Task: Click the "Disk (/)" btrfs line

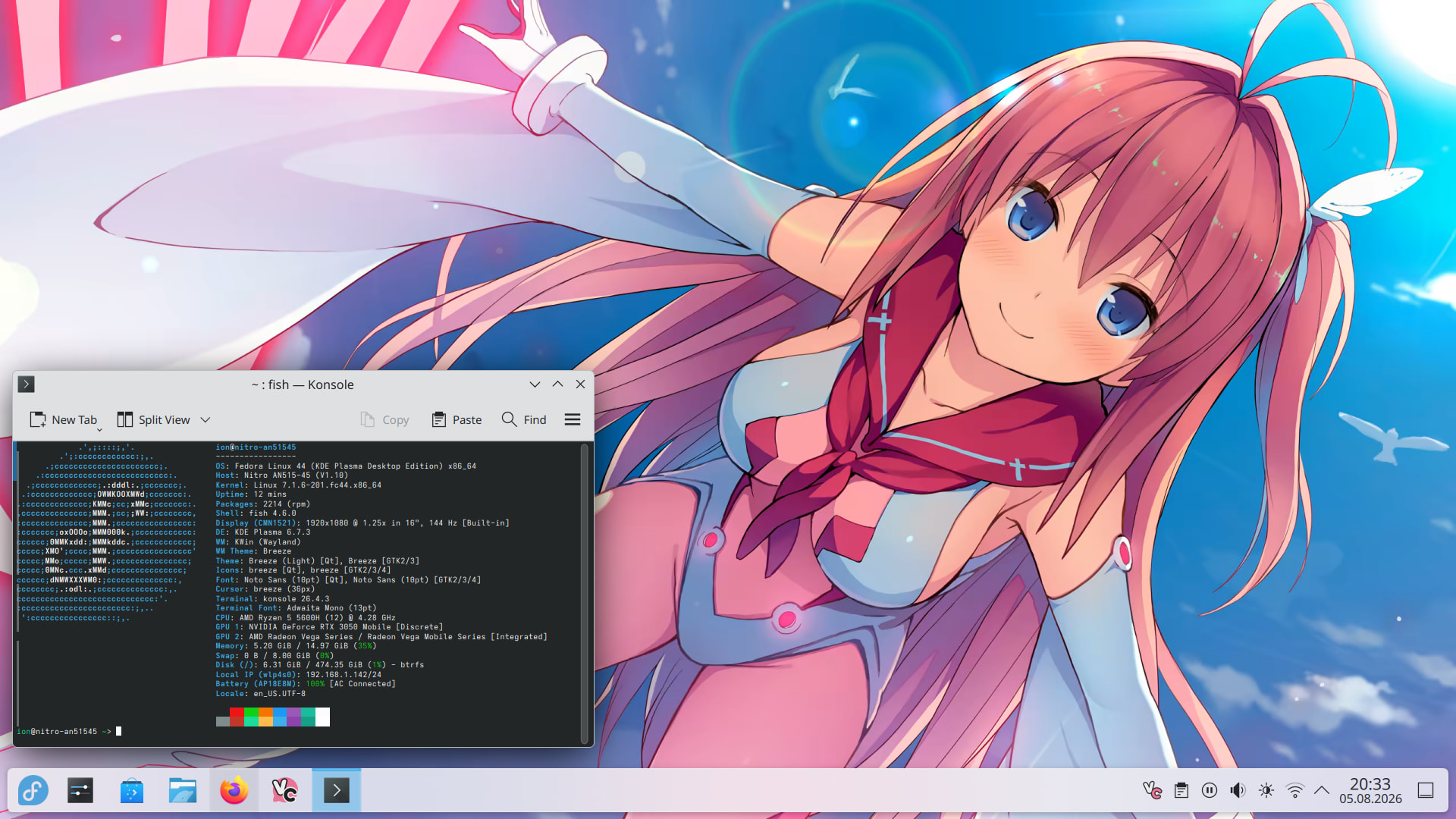Action: click(319, 665)
